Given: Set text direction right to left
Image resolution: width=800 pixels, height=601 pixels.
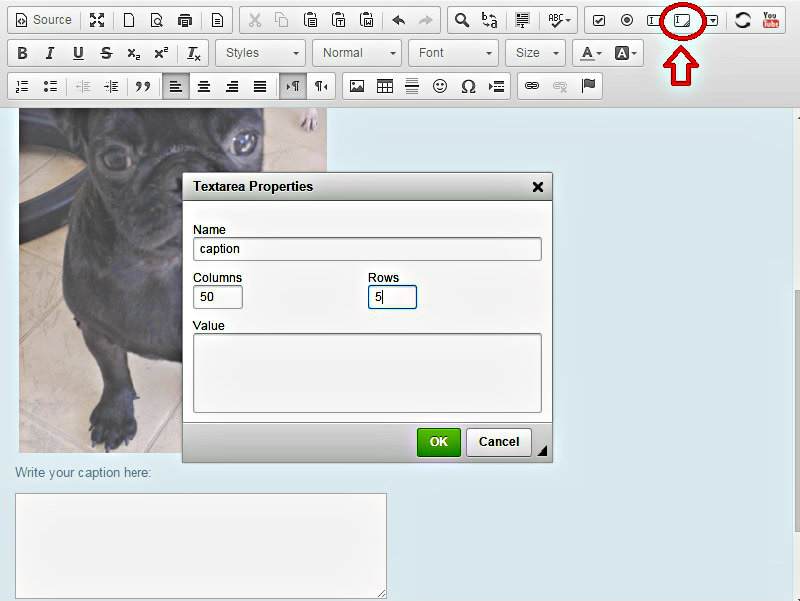Looking at the screenshot, I should [x=320, y=86].
